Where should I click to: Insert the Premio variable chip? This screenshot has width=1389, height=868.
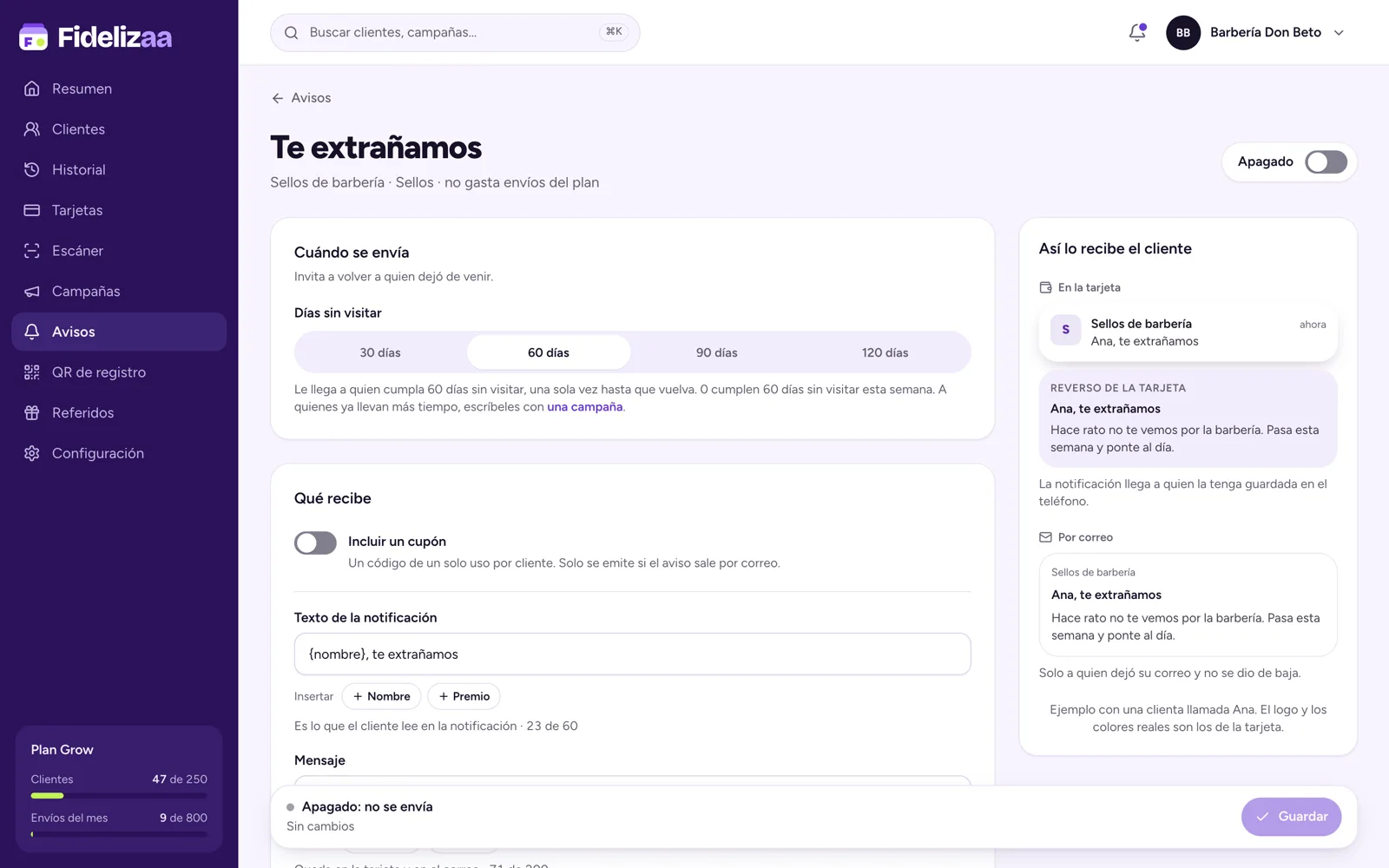tap(464, 696)
